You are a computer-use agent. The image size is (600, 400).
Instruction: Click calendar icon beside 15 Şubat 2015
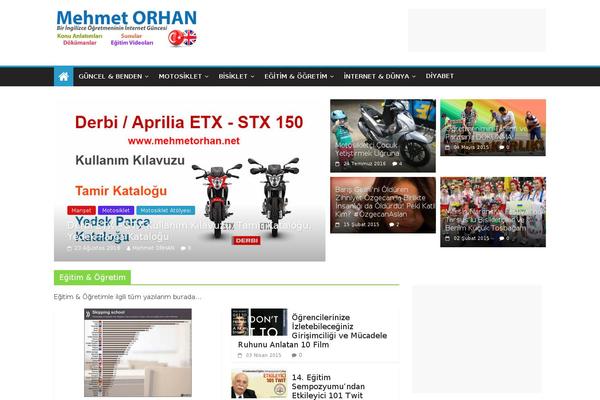click(338, 225)
